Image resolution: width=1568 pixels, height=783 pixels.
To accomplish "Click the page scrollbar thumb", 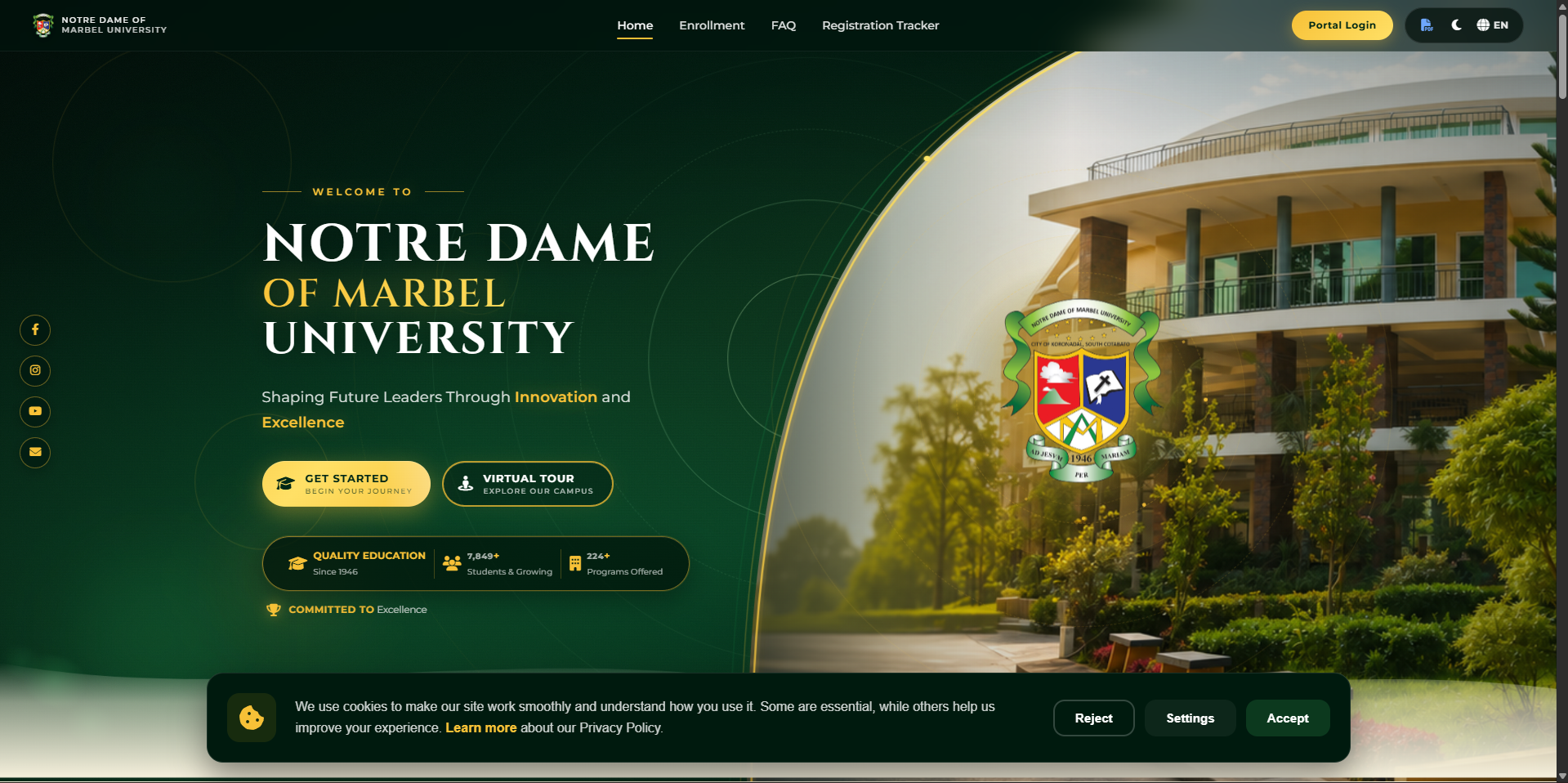I will tap(1562, 57).
